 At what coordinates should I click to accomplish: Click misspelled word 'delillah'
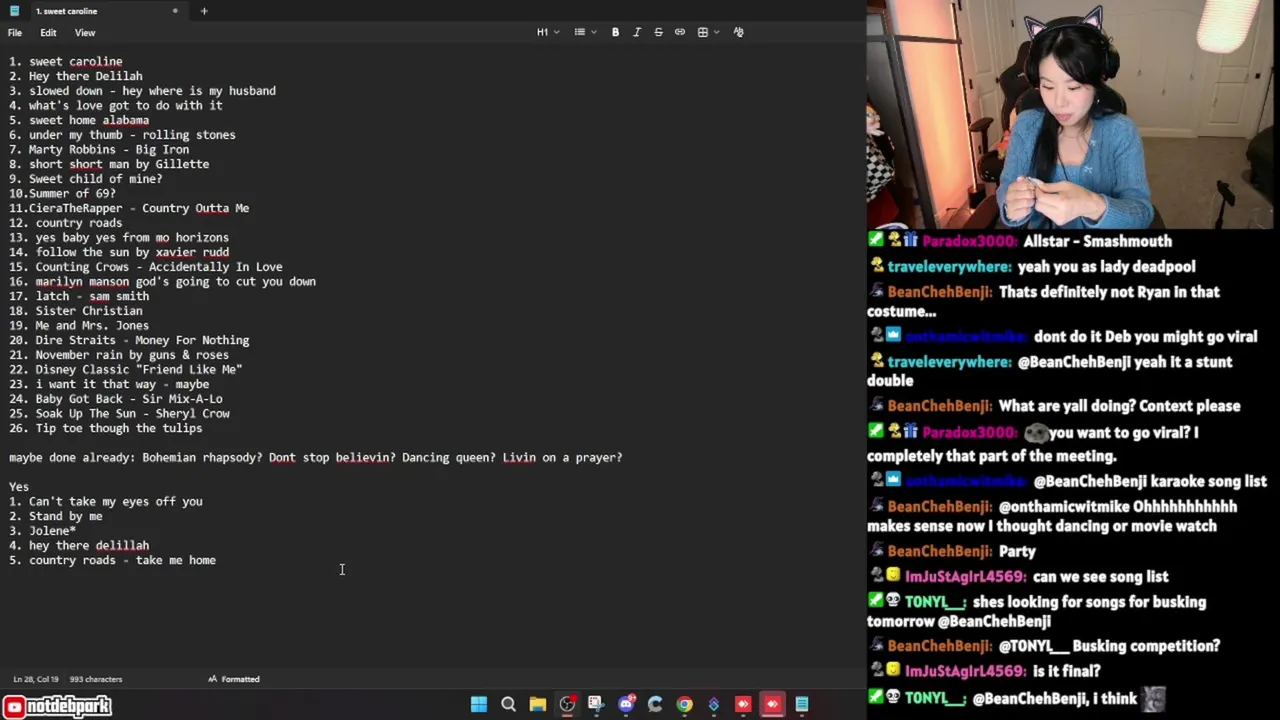(122, 546)
